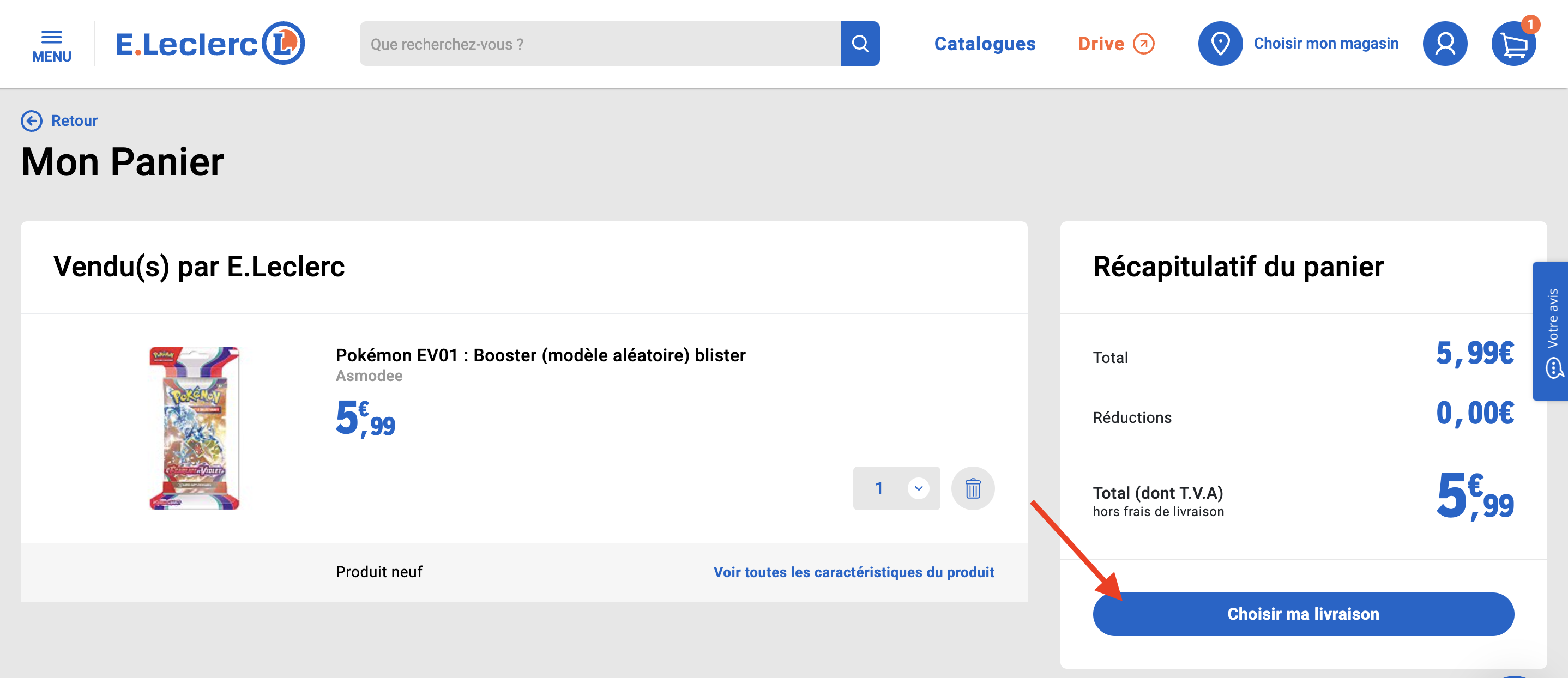
Task: Open the Drive menu item
Action: point(1101,44)
